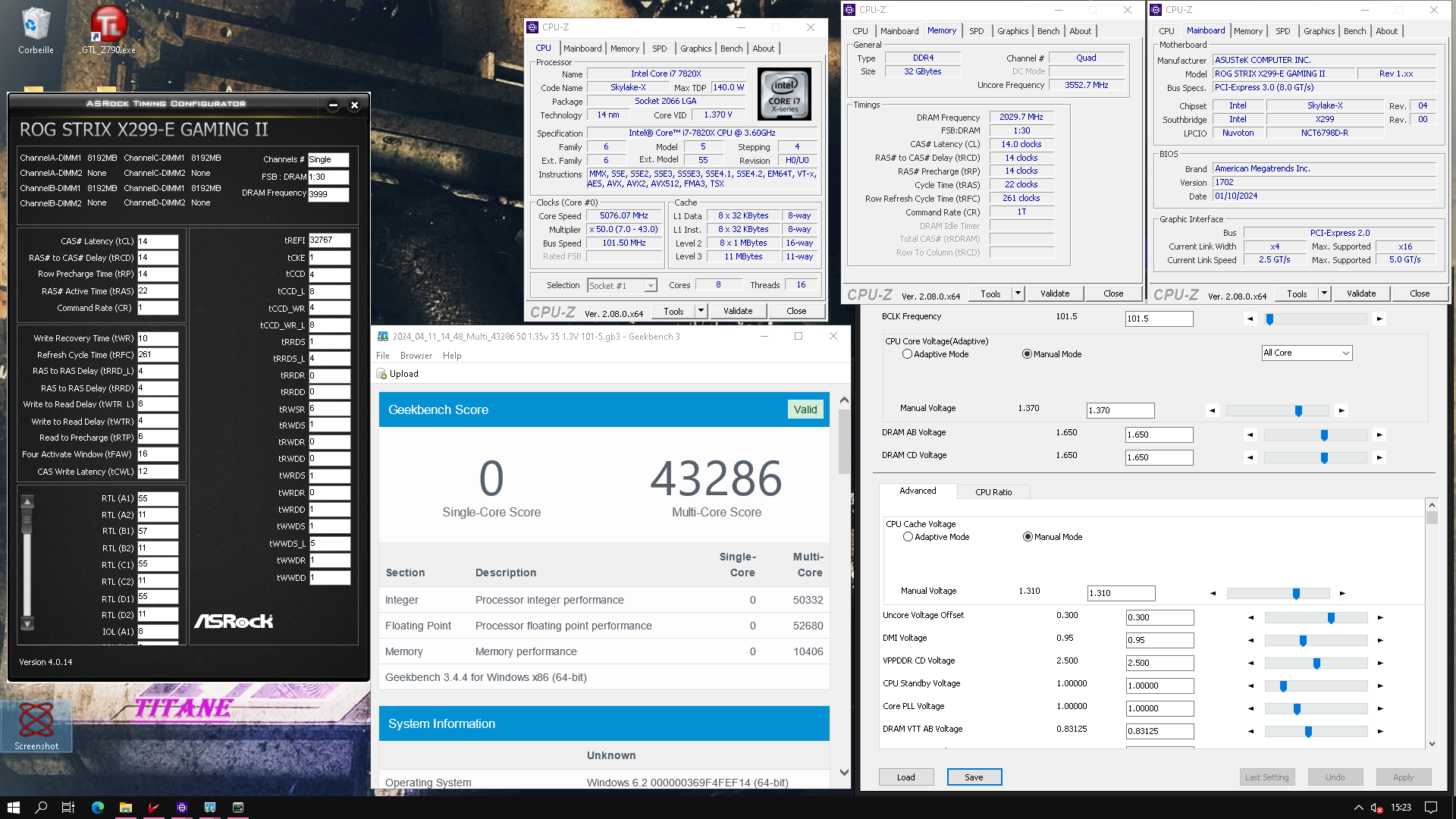The width and height of the screenshot is (1456, 819).
Task: Click the muted volume tray icon
Action: tap(1376, 808)
